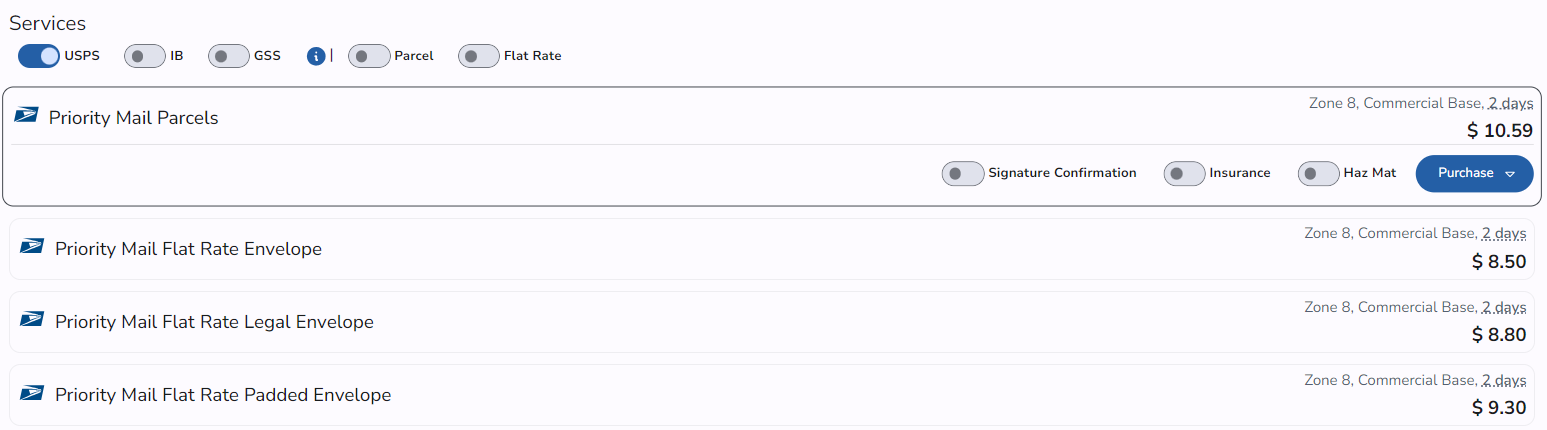Click USPS logo beside Flat Rate Padded Envelope
Image resolution: width=1547 pixels, height=430 pixels.
tap(32, 392)
